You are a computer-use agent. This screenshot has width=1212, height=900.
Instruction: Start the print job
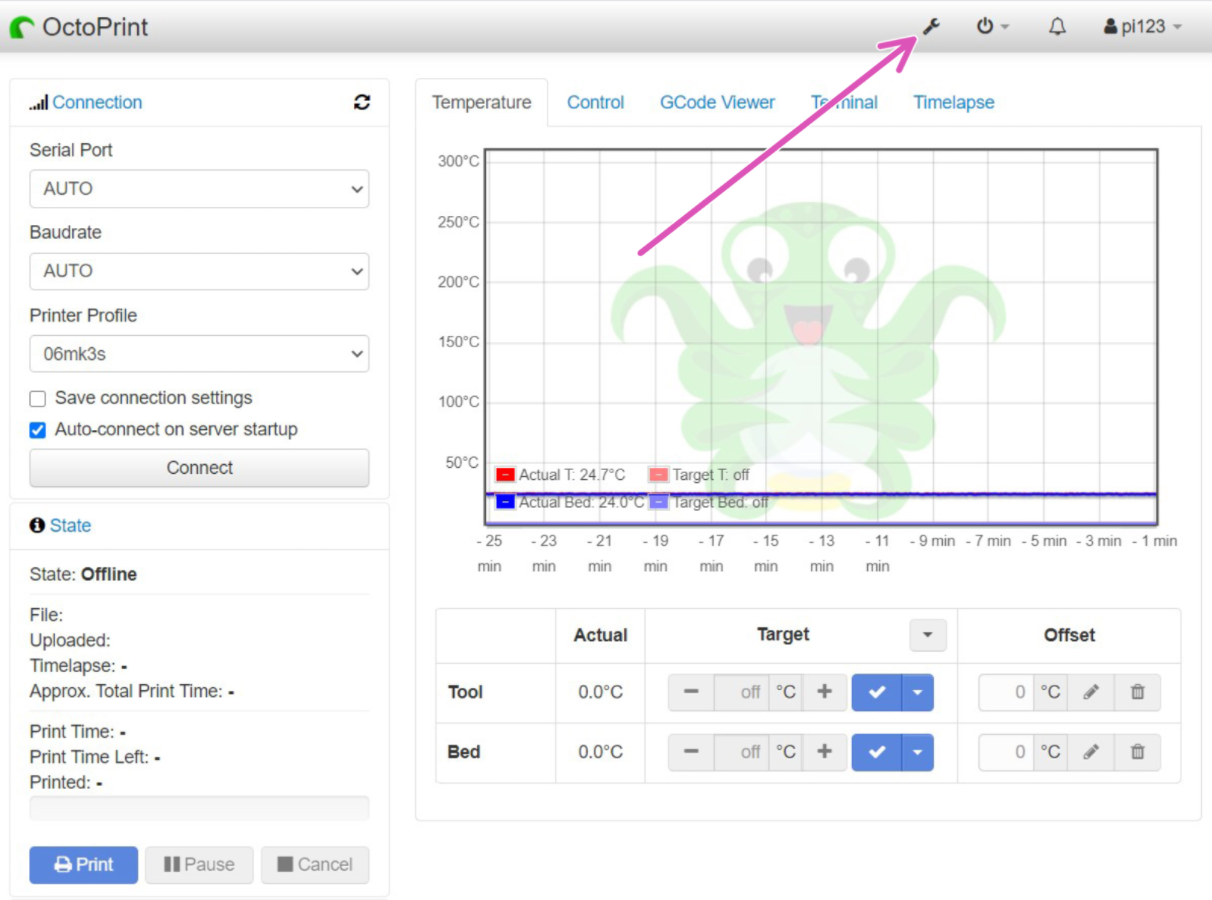[x=83, y=865]
